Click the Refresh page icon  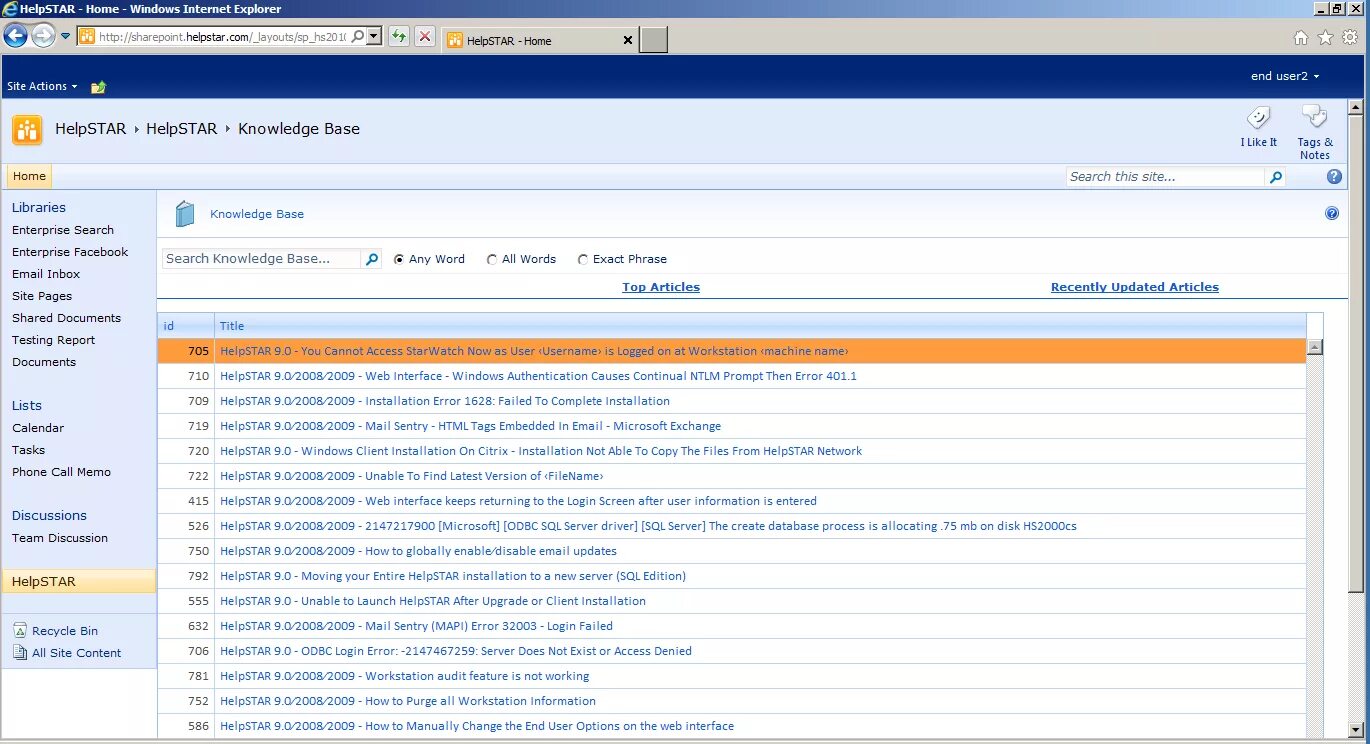pyautogui.click(x=399, y=36)
